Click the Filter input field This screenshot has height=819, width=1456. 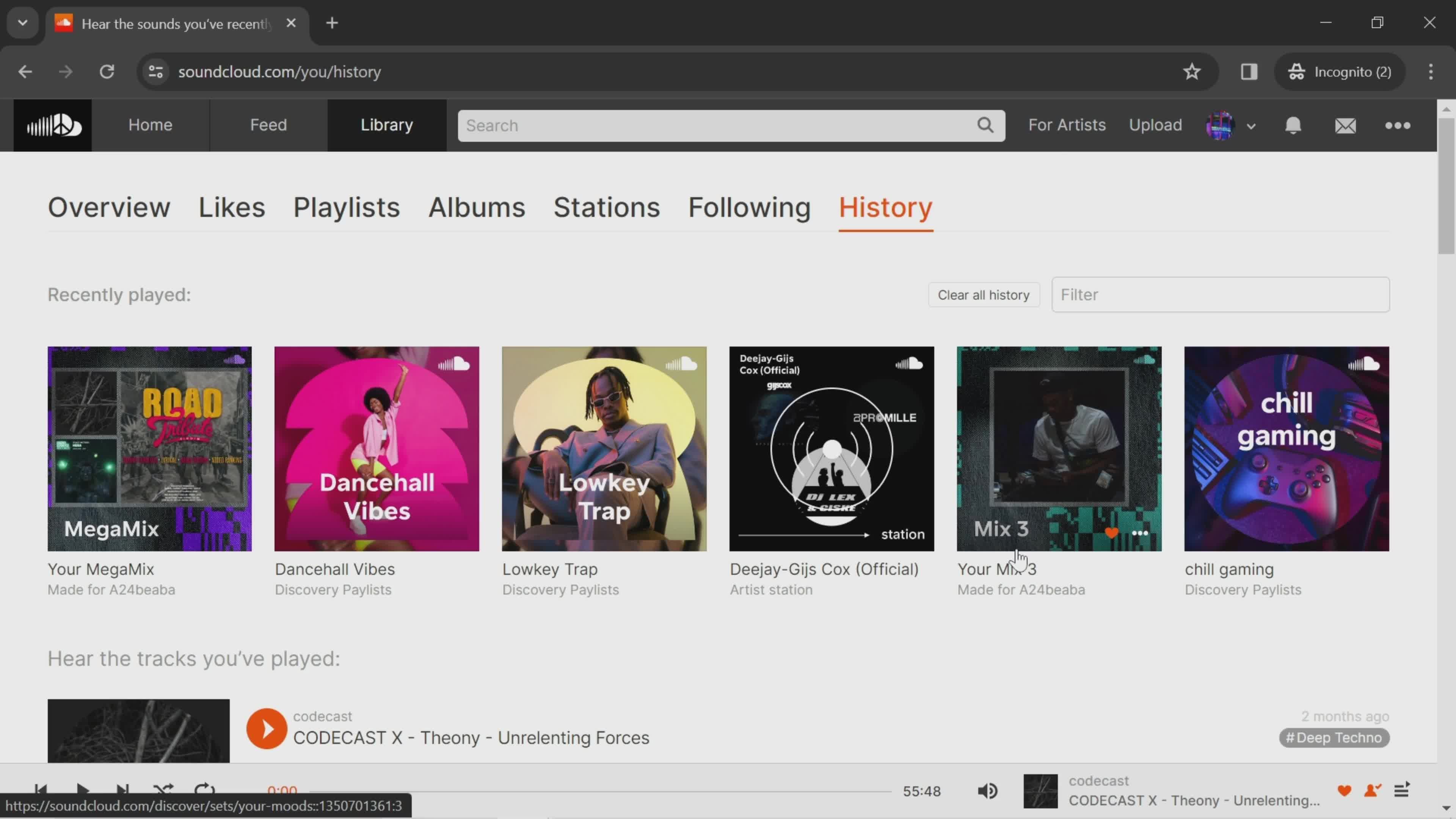[1221, 294]
